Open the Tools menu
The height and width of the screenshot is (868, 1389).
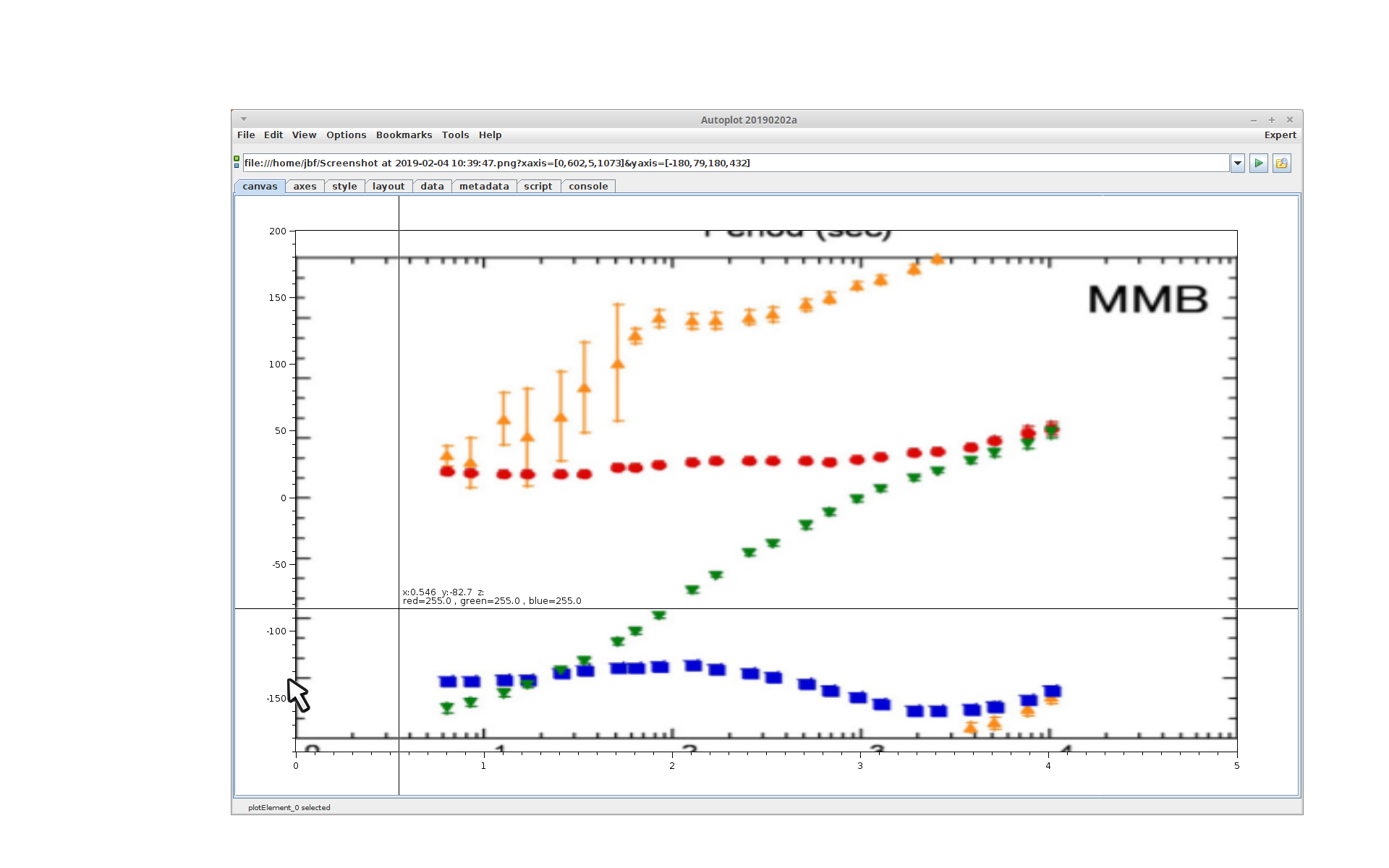(x=455, y=135)
